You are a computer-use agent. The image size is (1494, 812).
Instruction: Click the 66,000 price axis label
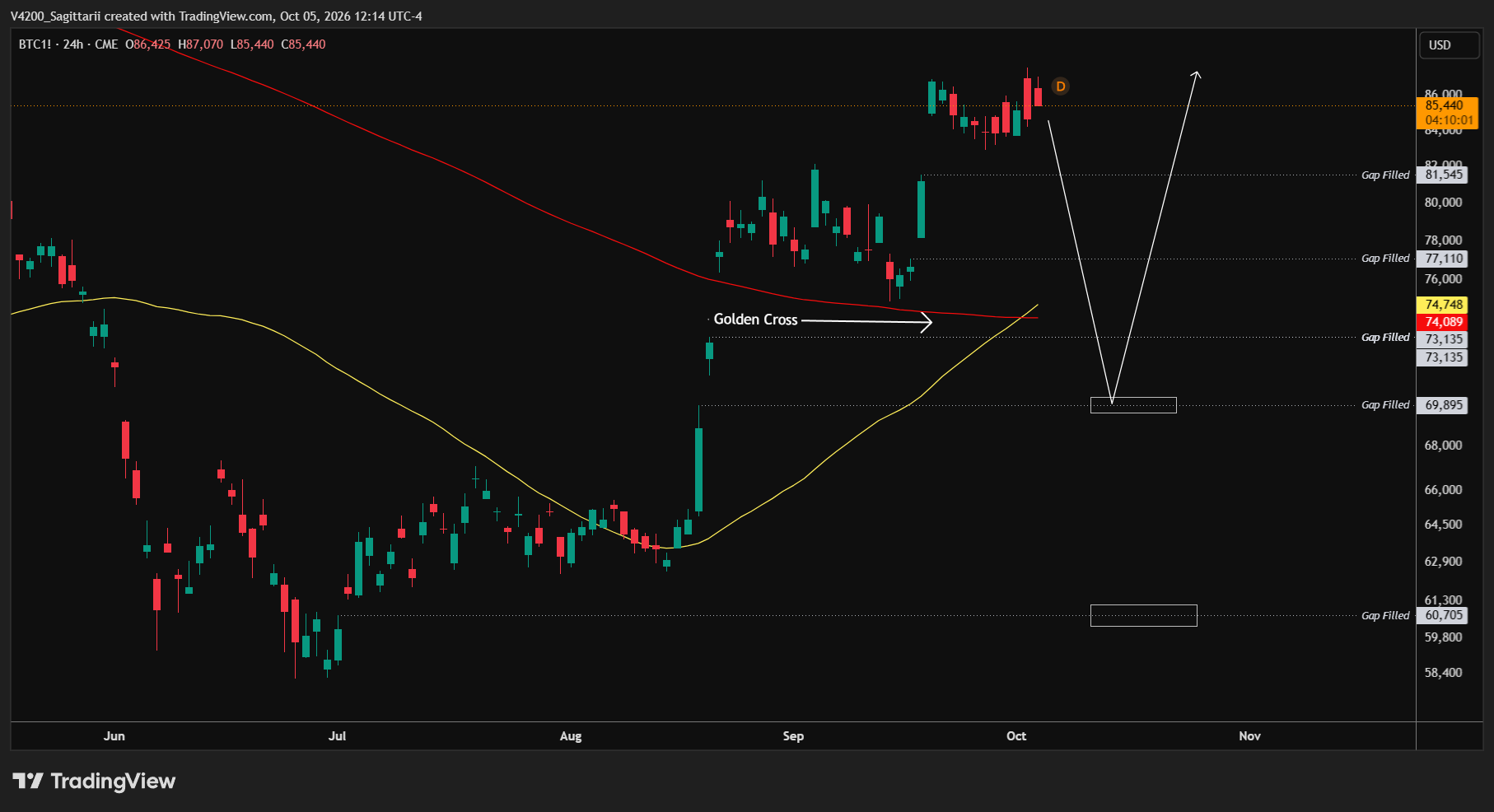pos(1443,490)
